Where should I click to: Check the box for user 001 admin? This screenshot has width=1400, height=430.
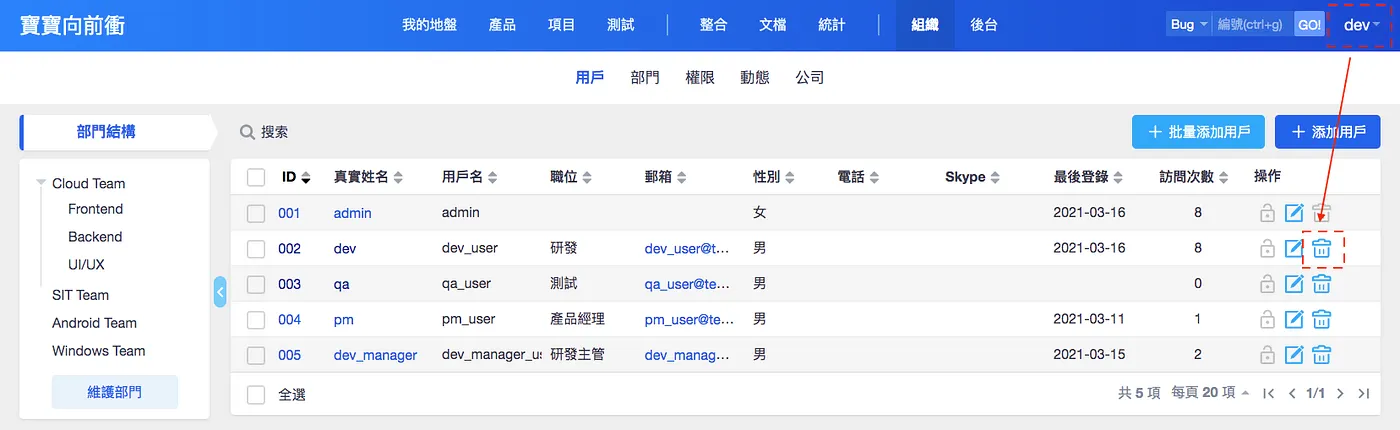tap(256, 213)
